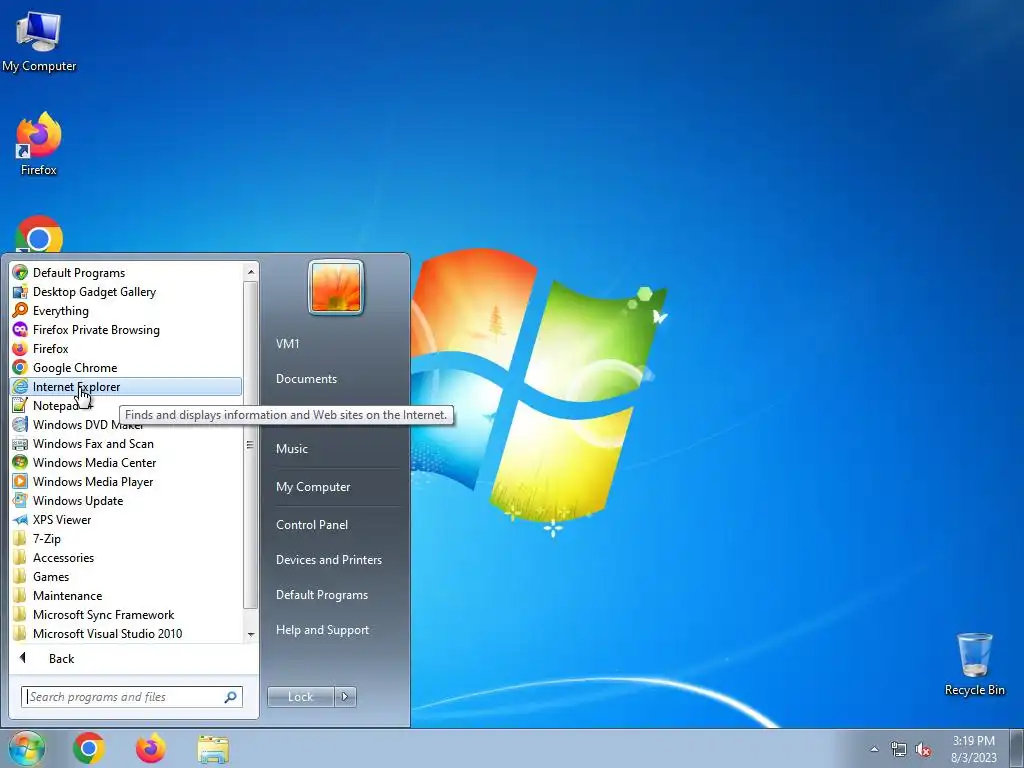Click the programs list scroll-down arrow

pos(251,634)
